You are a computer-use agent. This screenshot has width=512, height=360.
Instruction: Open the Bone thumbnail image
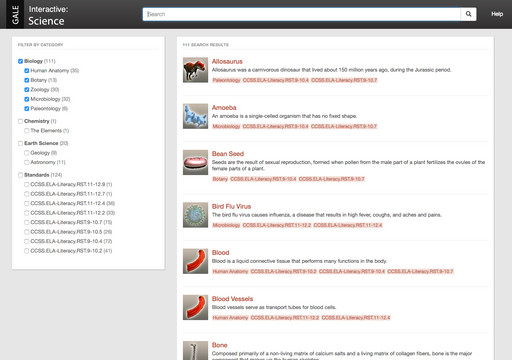(195, 350)
